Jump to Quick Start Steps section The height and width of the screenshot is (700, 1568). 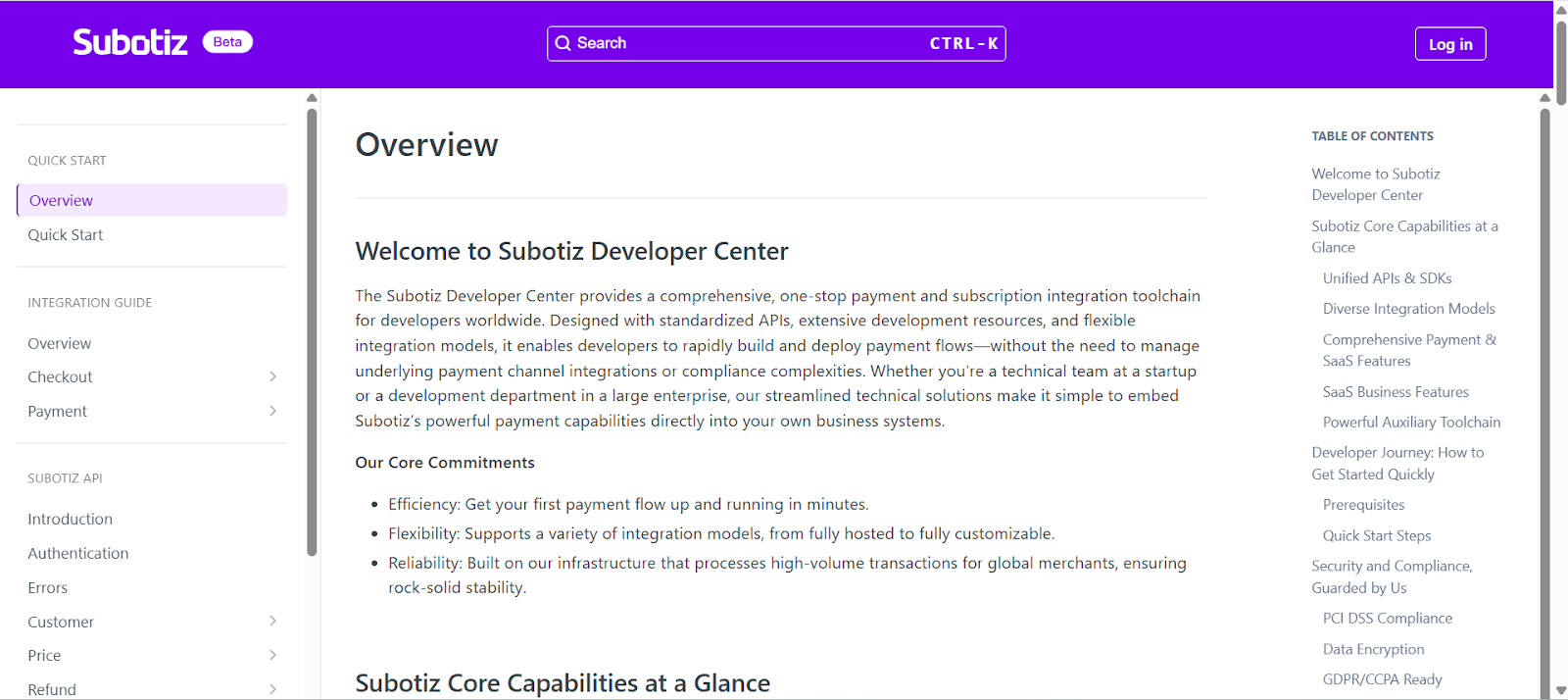[x=1376, y=535]
